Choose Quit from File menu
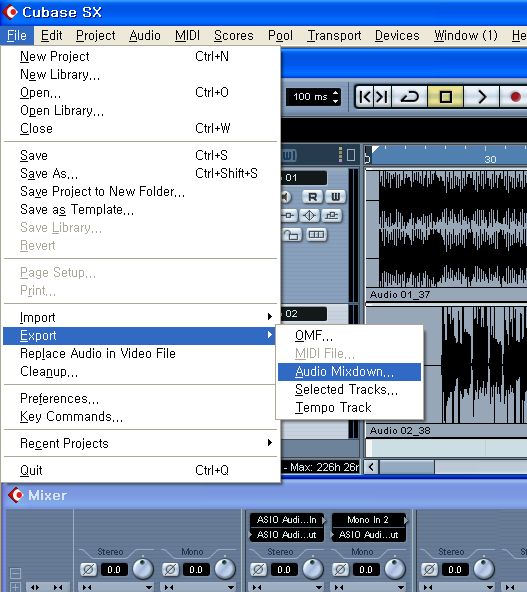The image size is (527, 592). [139, 470]
